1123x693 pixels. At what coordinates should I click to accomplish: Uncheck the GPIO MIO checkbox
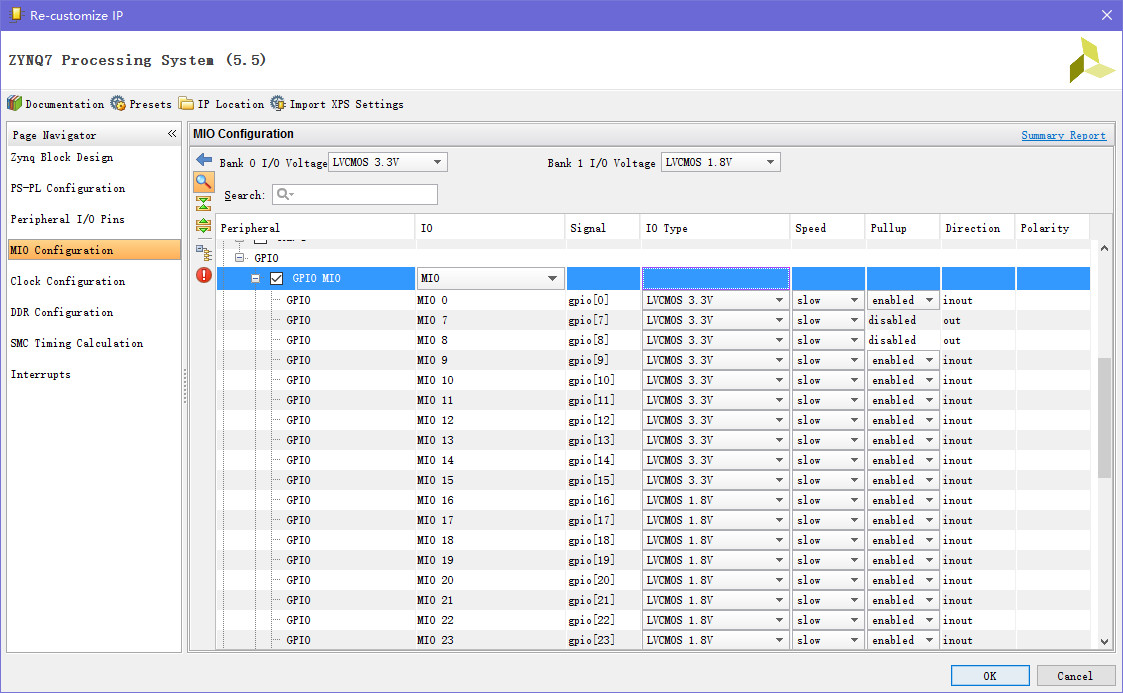pos(276,278)
